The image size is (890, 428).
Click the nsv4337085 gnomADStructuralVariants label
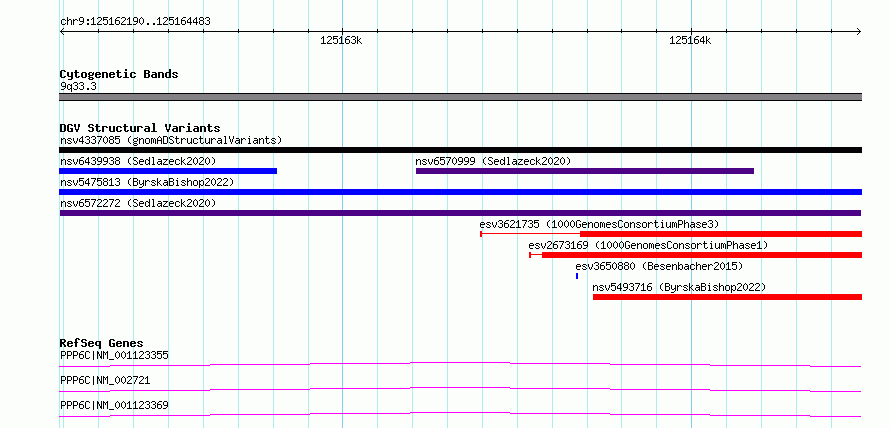(171, 140)
